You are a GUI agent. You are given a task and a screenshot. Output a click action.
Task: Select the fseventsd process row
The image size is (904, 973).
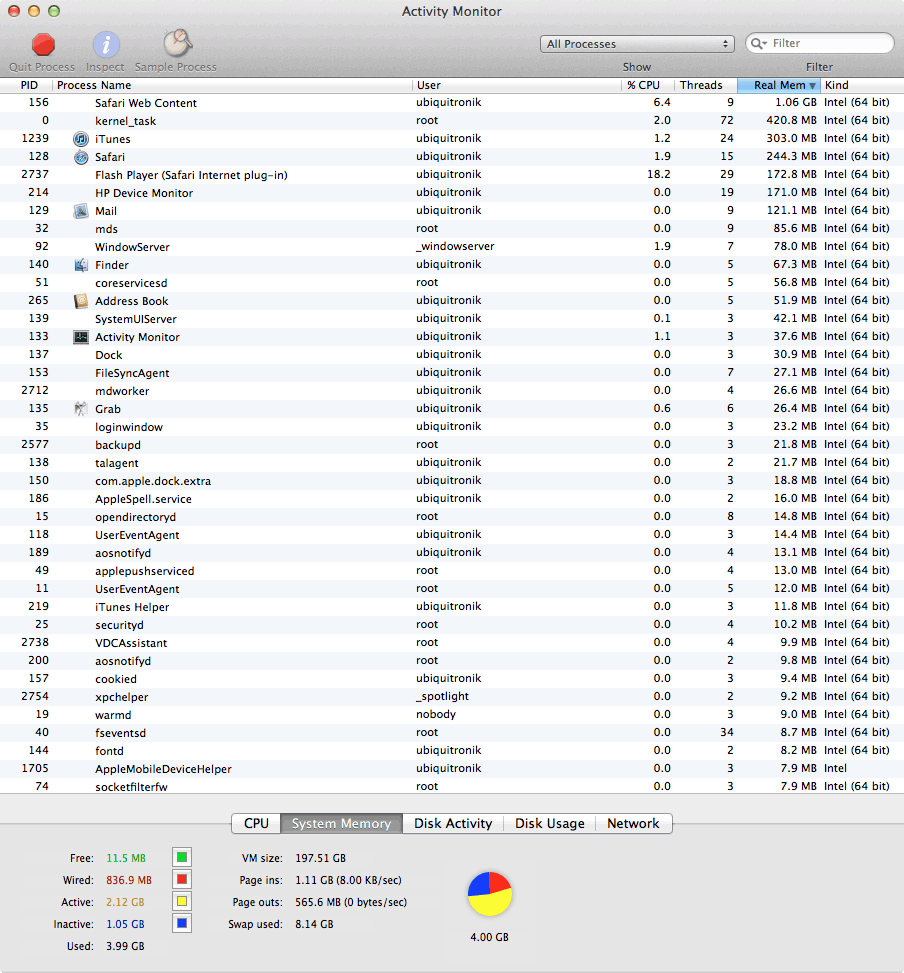(x=452, y=733)
